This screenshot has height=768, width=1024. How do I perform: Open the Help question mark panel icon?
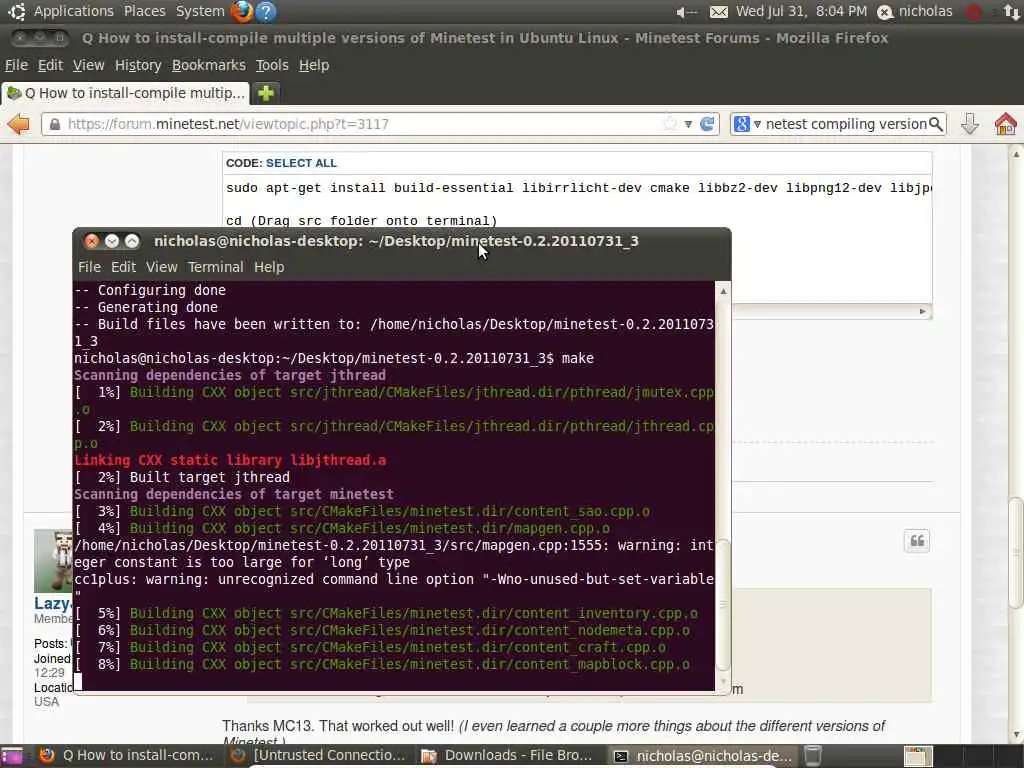point(265,11)
